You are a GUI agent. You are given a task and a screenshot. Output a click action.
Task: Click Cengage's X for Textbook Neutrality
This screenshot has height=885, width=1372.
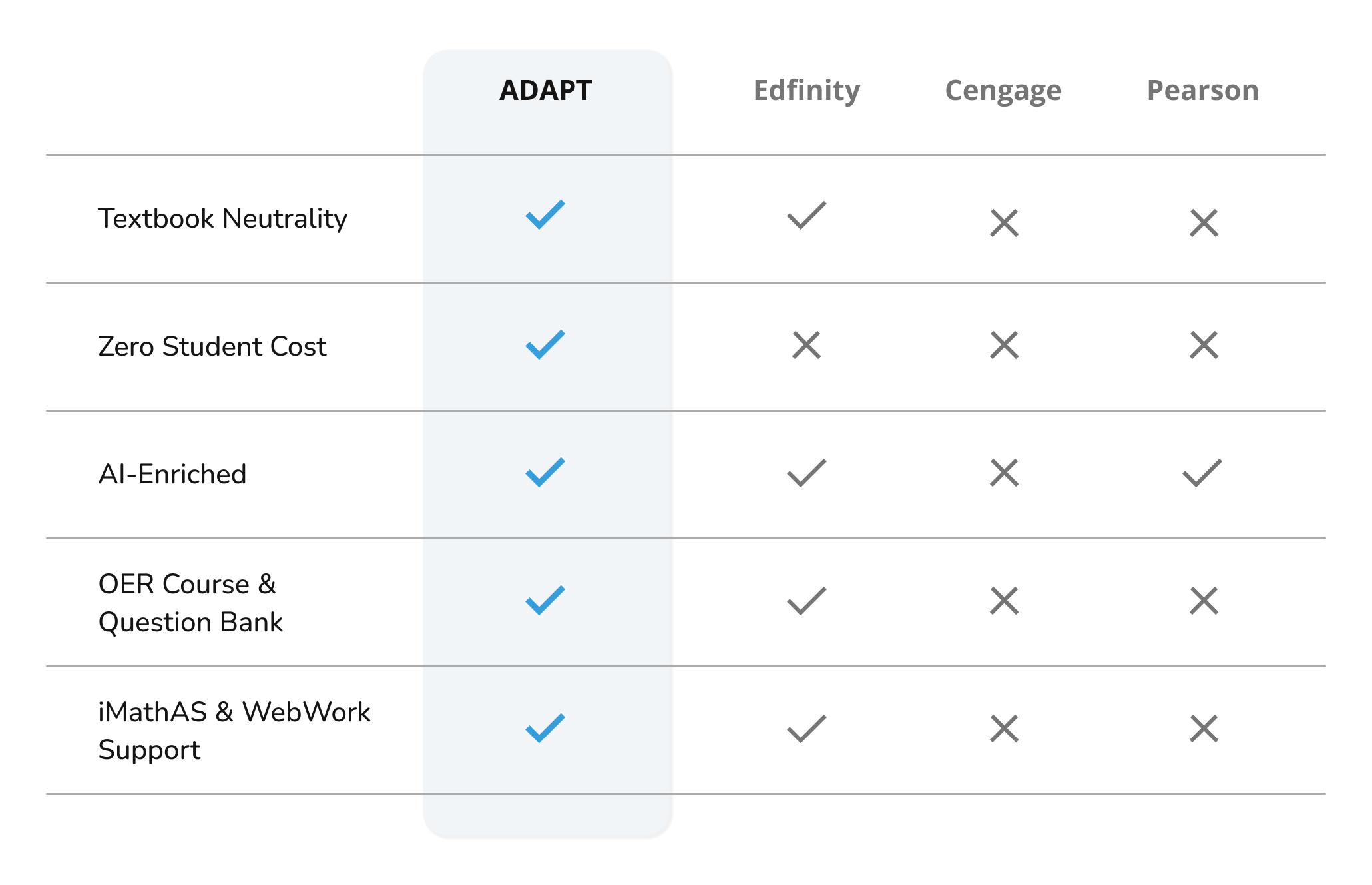(x=1004, y=223)
